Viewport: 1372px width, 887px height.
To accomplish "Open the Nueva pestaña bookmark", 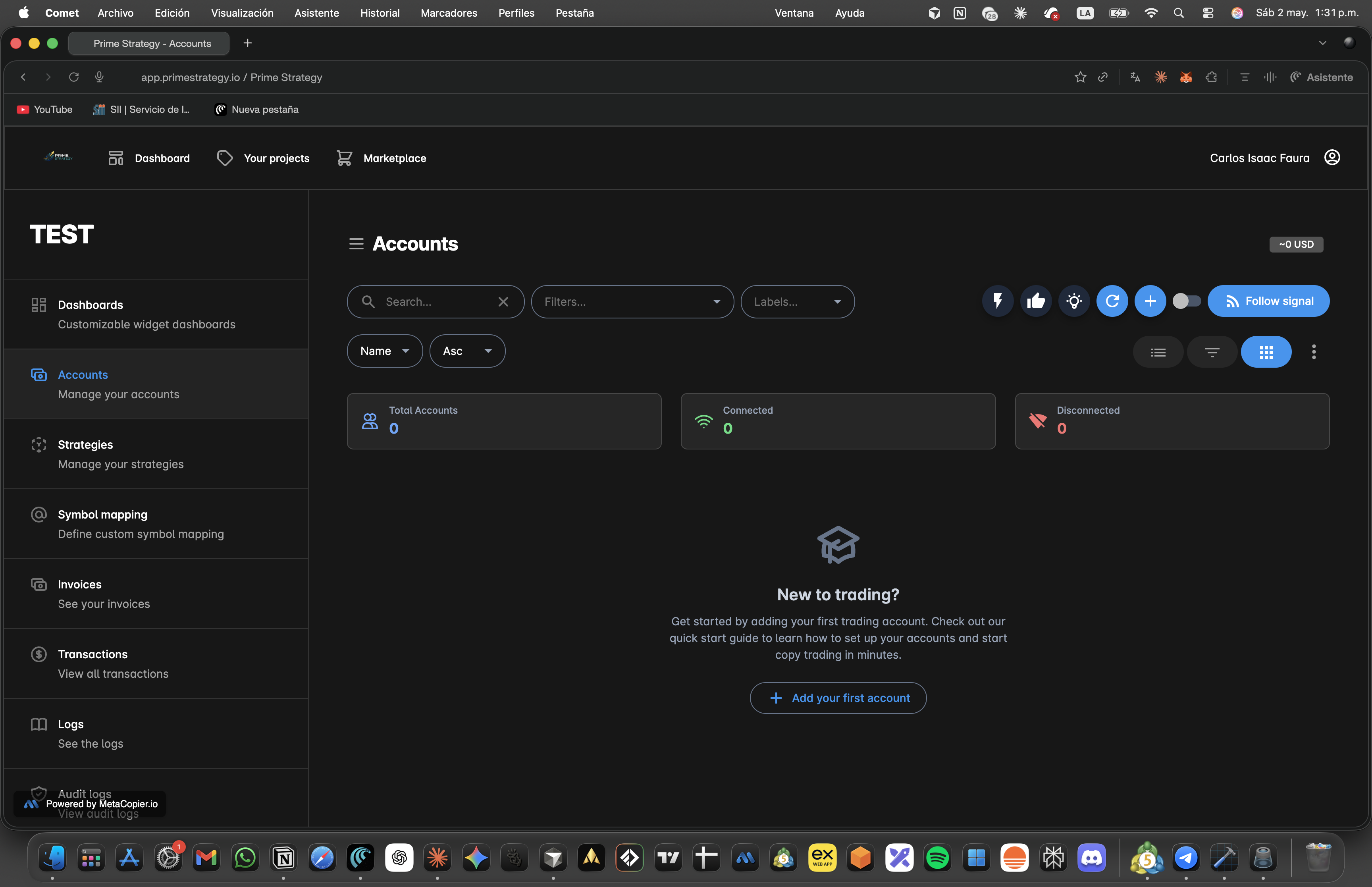I will click(257, 110).
